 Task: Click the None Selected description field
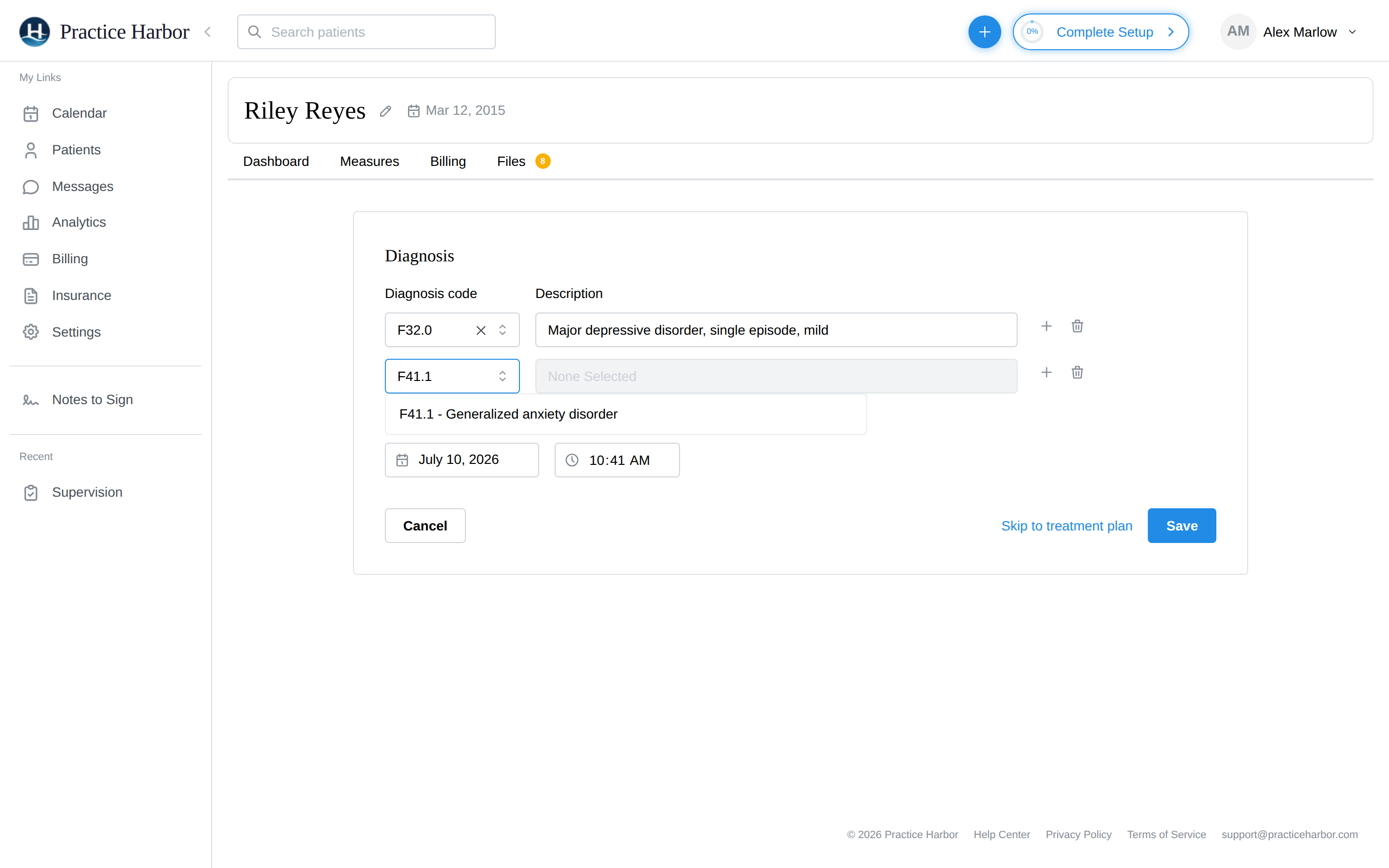776,376
